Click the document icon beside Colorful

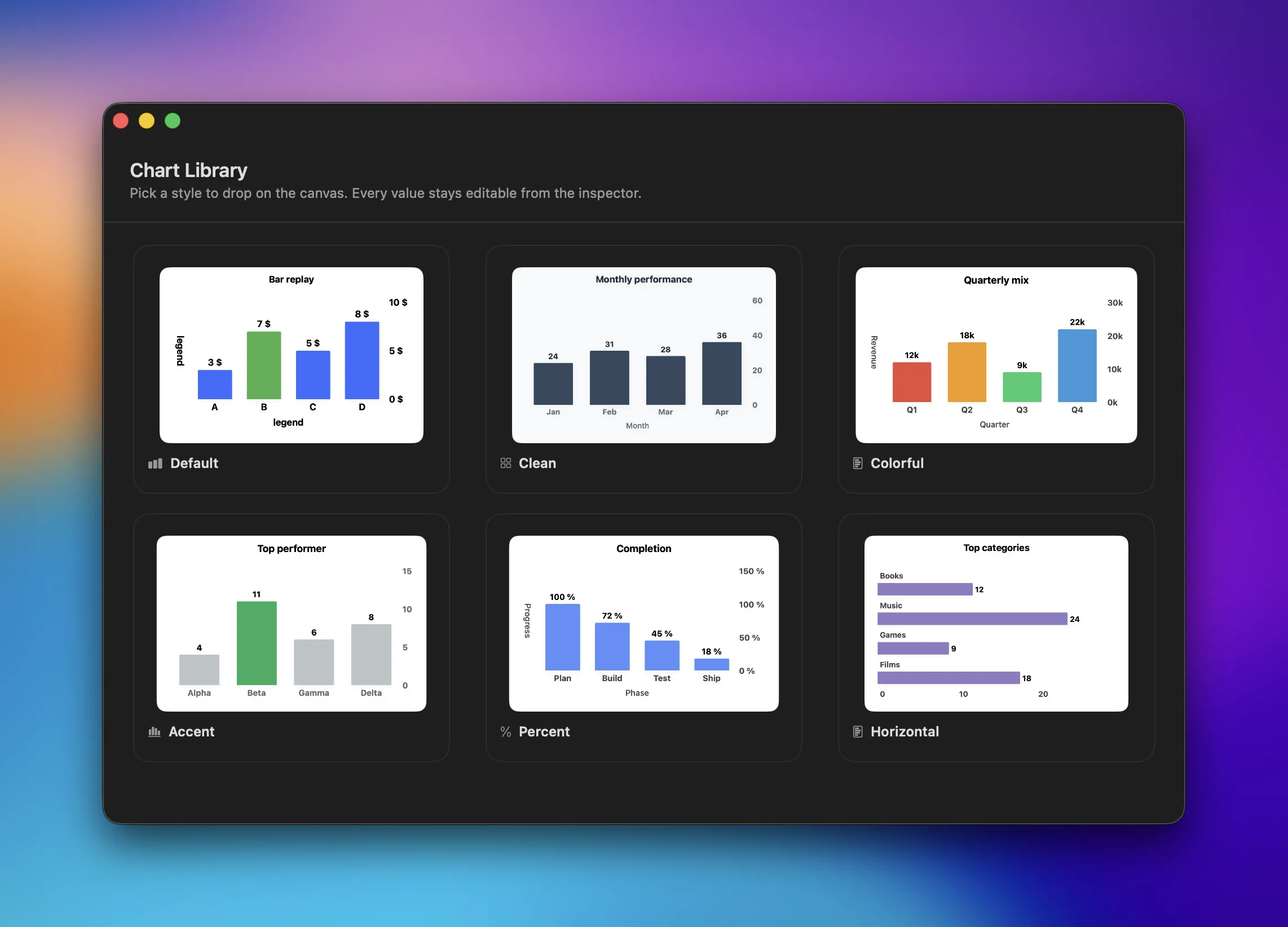click(x=858, y=463)
